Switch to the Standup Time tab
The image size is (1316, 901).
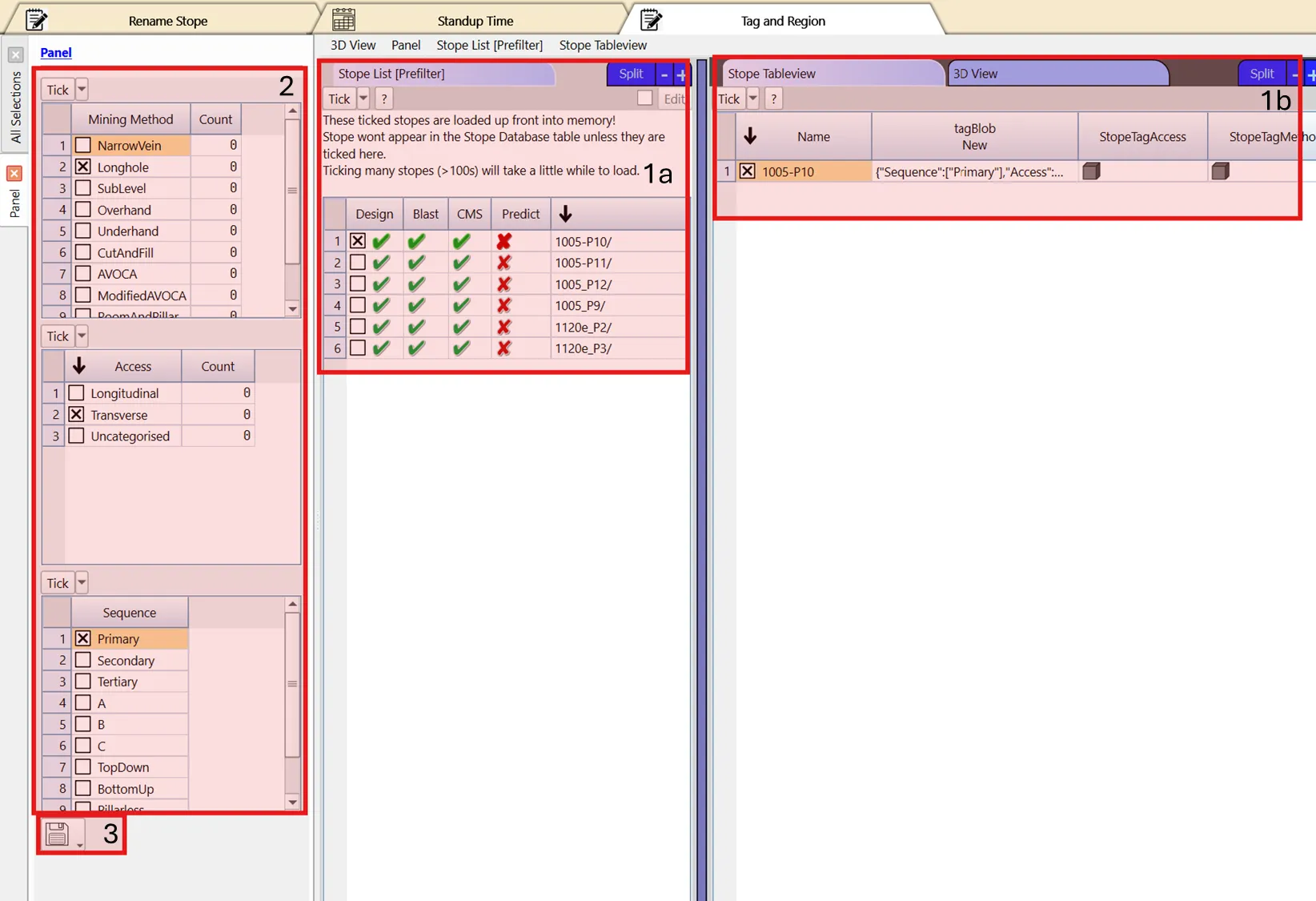pyautogui.click(x=475, y=21)
